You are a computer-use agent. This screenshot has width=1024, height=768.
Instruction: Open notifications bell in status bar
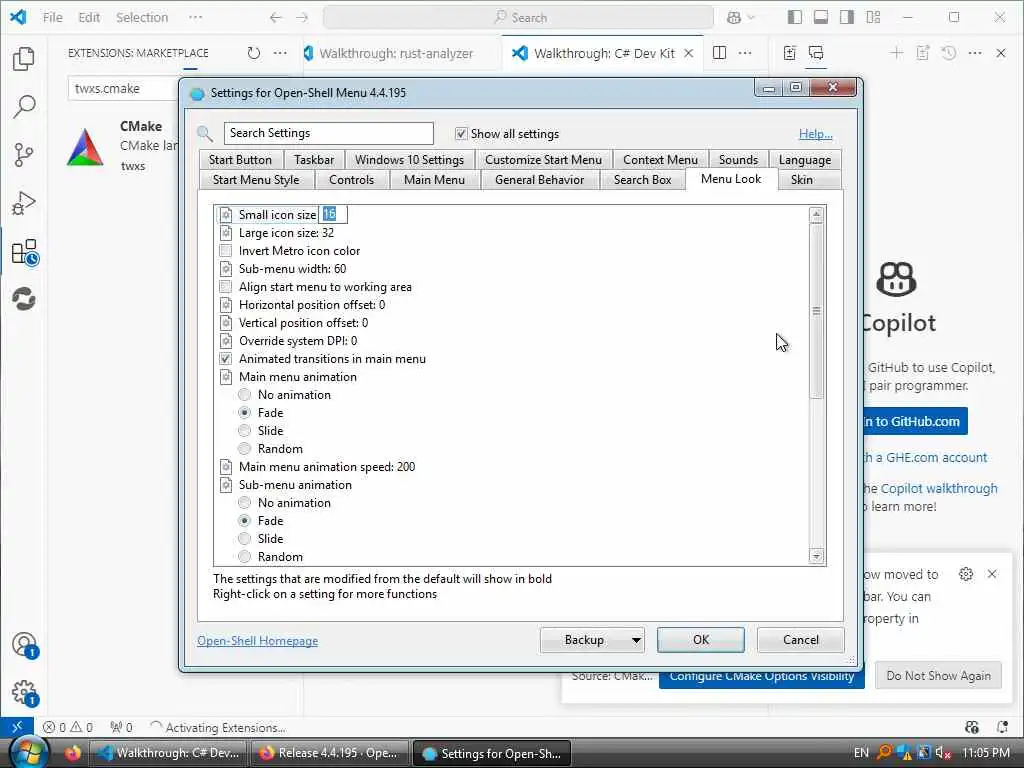[1003, 727]
